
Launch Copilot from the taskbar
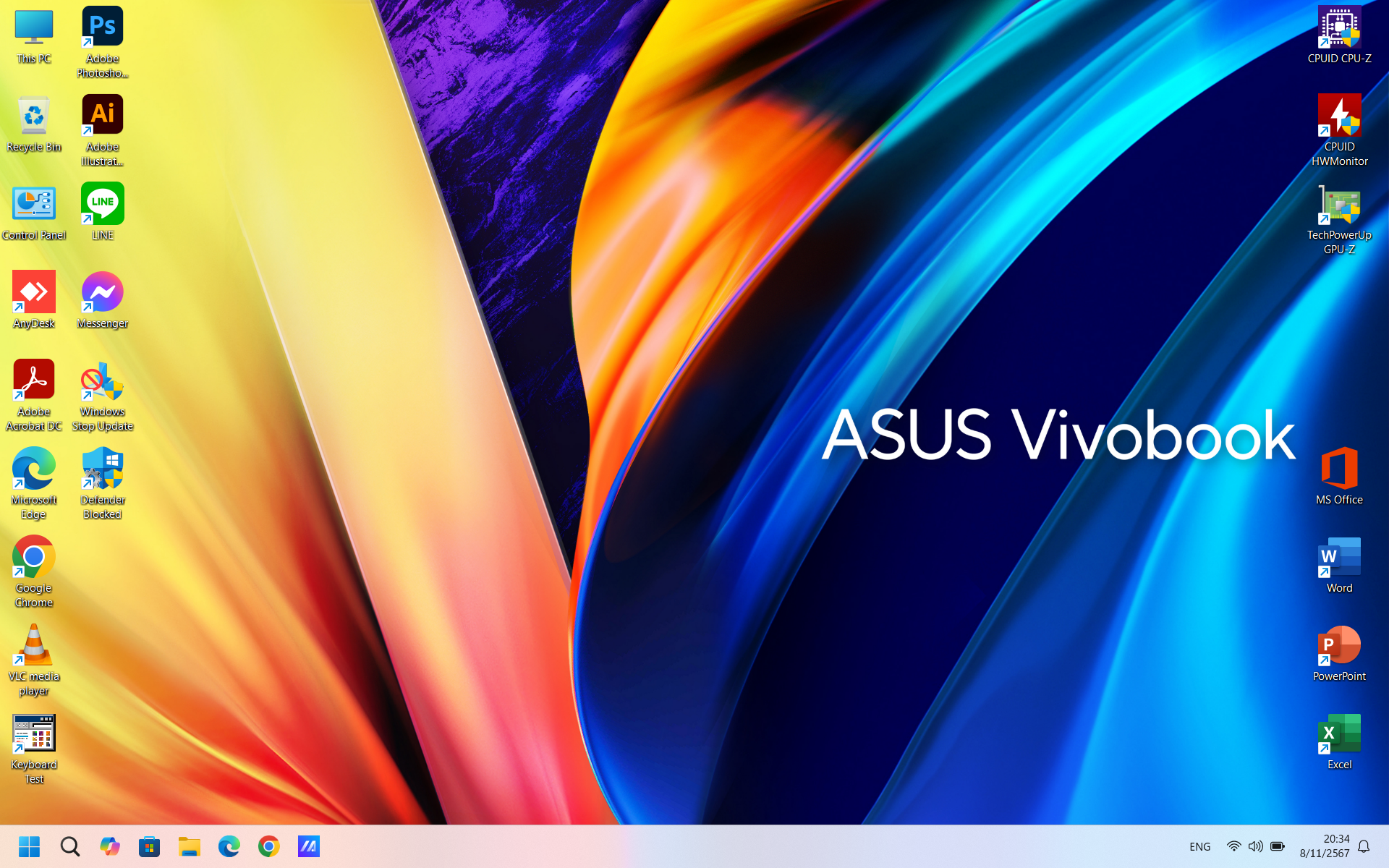[x=109, y=846]
